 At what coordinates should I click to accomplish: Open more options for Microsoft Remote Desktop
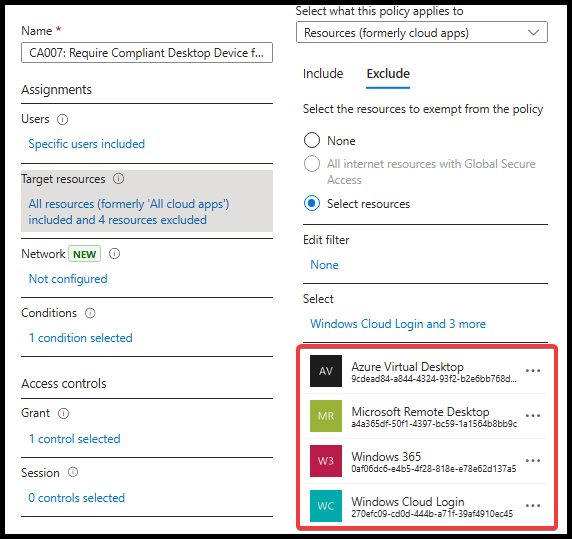pos(533,416)
